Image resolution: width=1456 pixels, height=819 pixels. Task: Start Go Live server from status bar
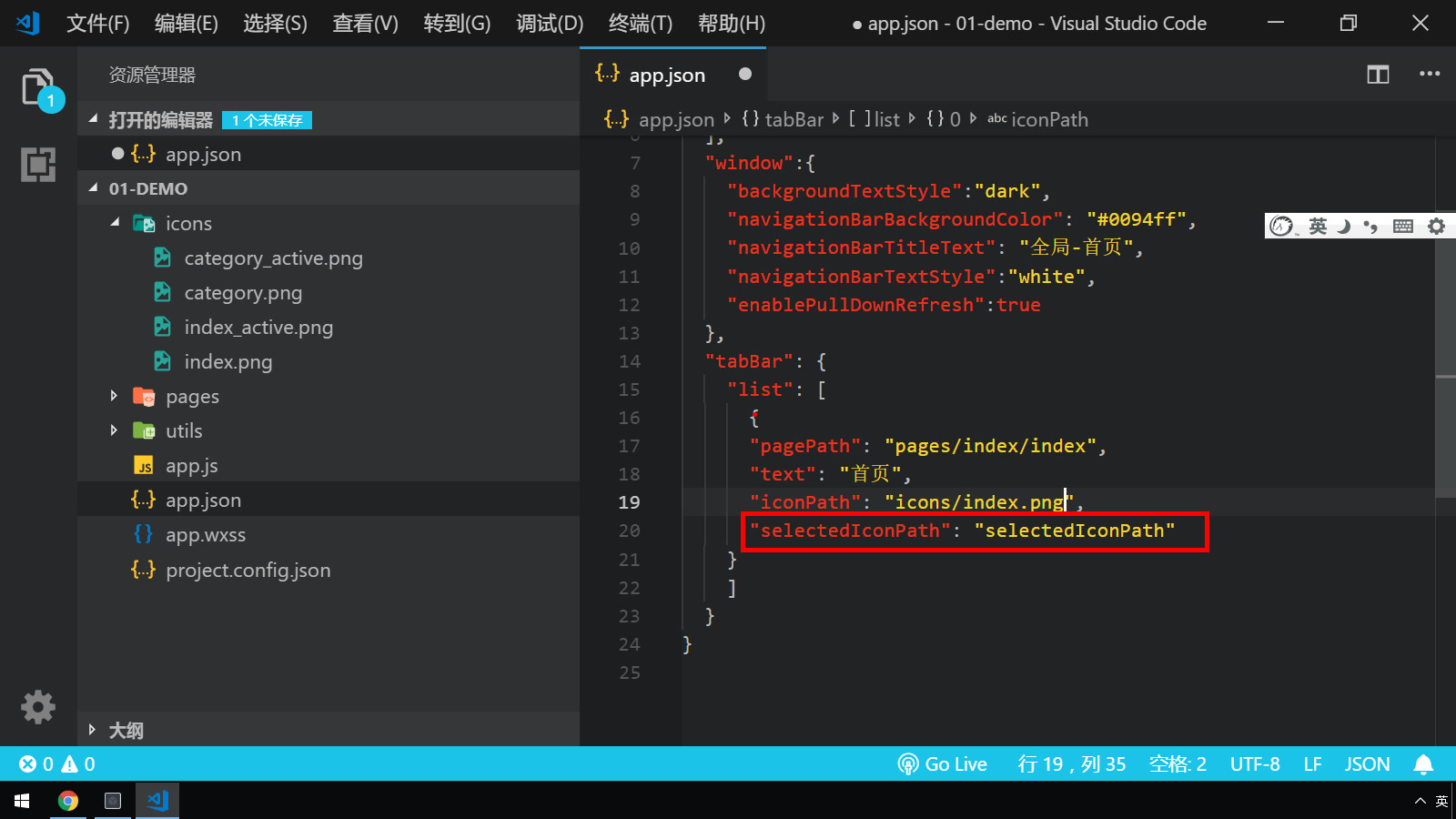[x=943, y=764]
